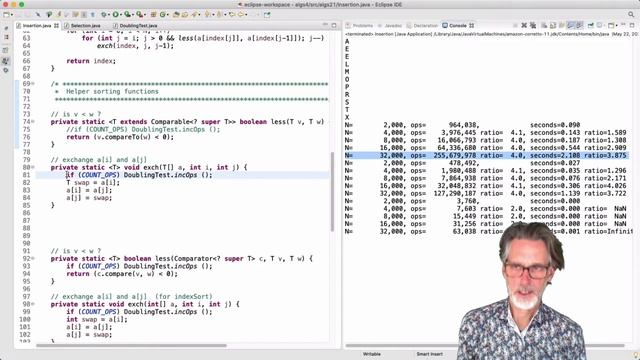Click the Writable status bar entry
The image size is (640, 360).
tap(371, 354)
